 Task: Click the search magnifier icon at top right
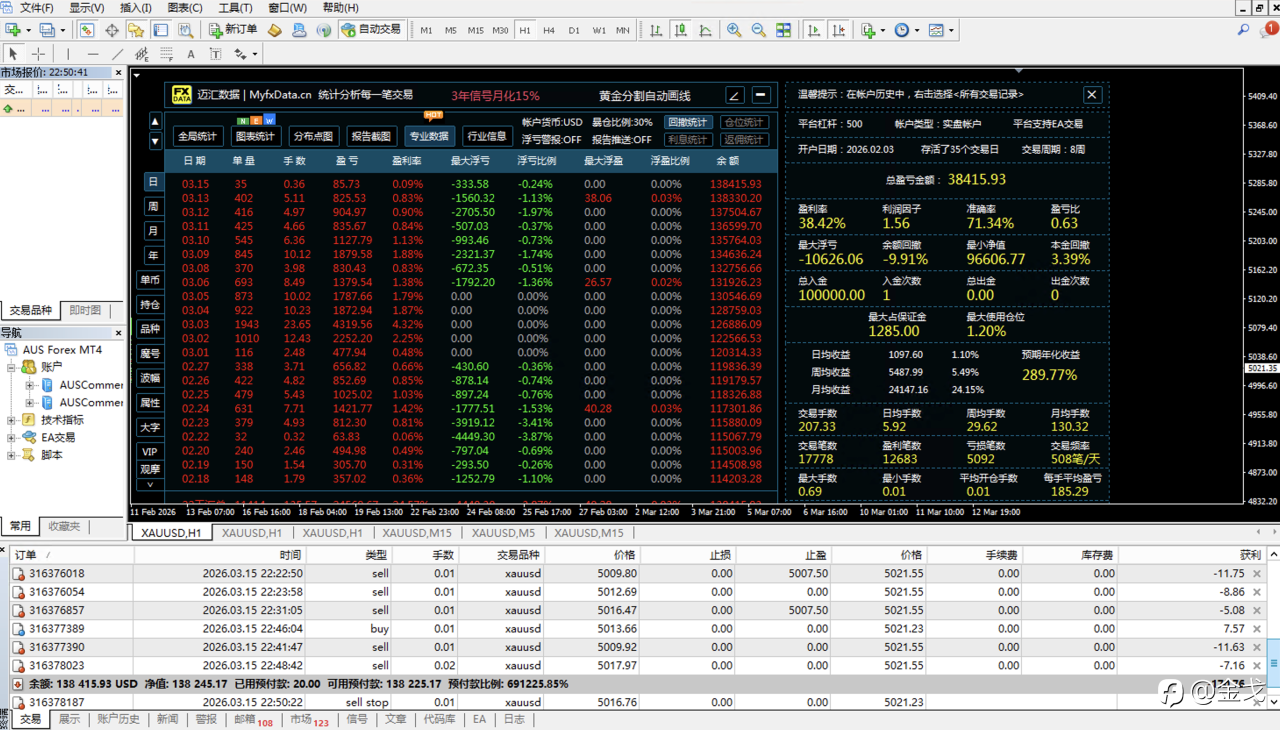click(x=1243, y=30)
